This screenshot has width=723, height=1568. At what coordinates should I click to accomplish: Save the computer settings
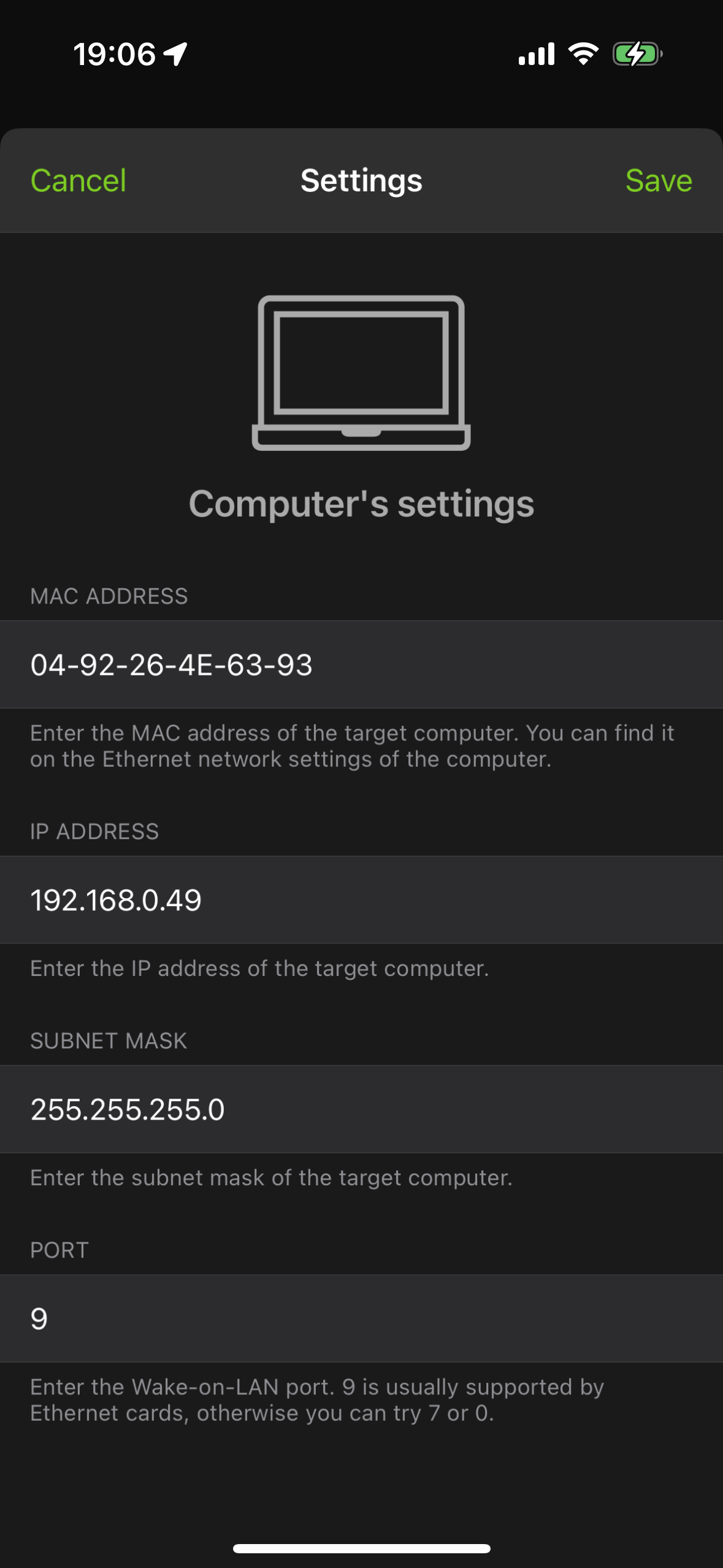tap(658, 181)
